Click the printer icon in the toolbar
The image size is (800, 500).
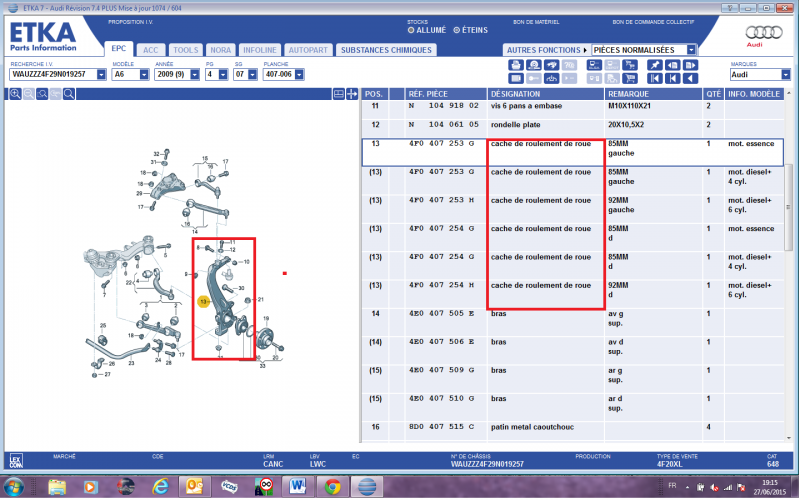(515, 65)
